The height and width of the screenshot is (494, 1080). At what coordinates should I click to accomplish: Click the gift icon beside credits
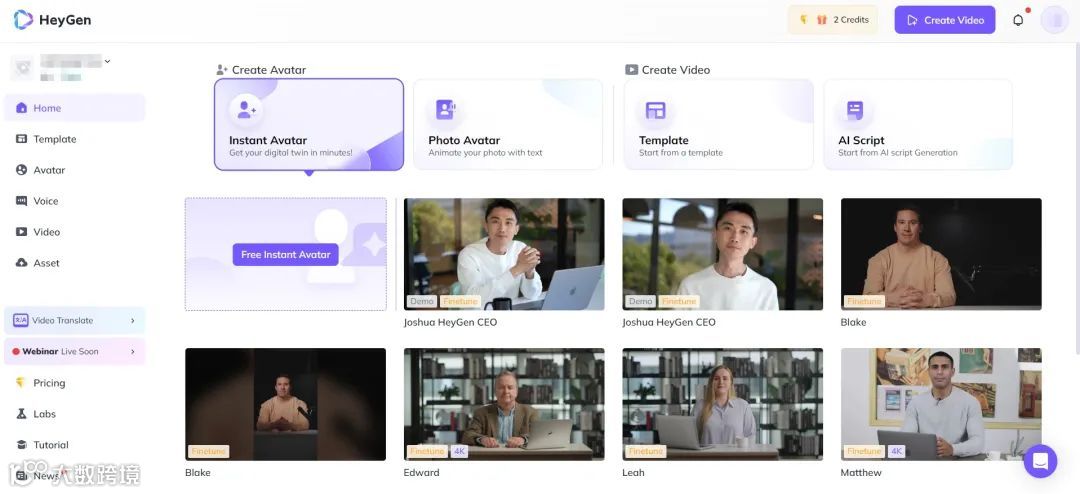tap(822, 20)
